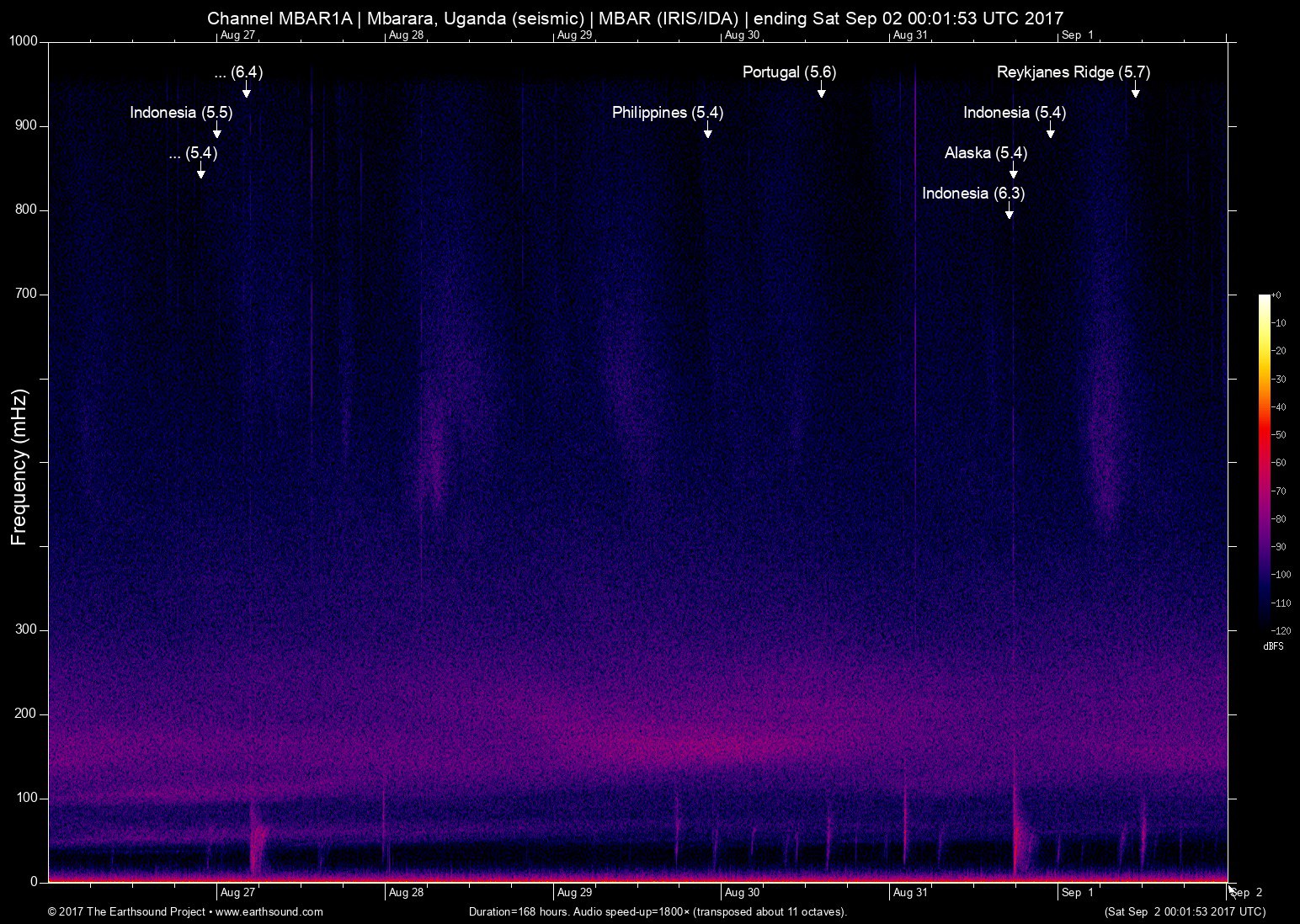1300x924 pixels.
Task: Click the arrow beneath Indonesia (5.4)
Action: [x=1050, y=131]
